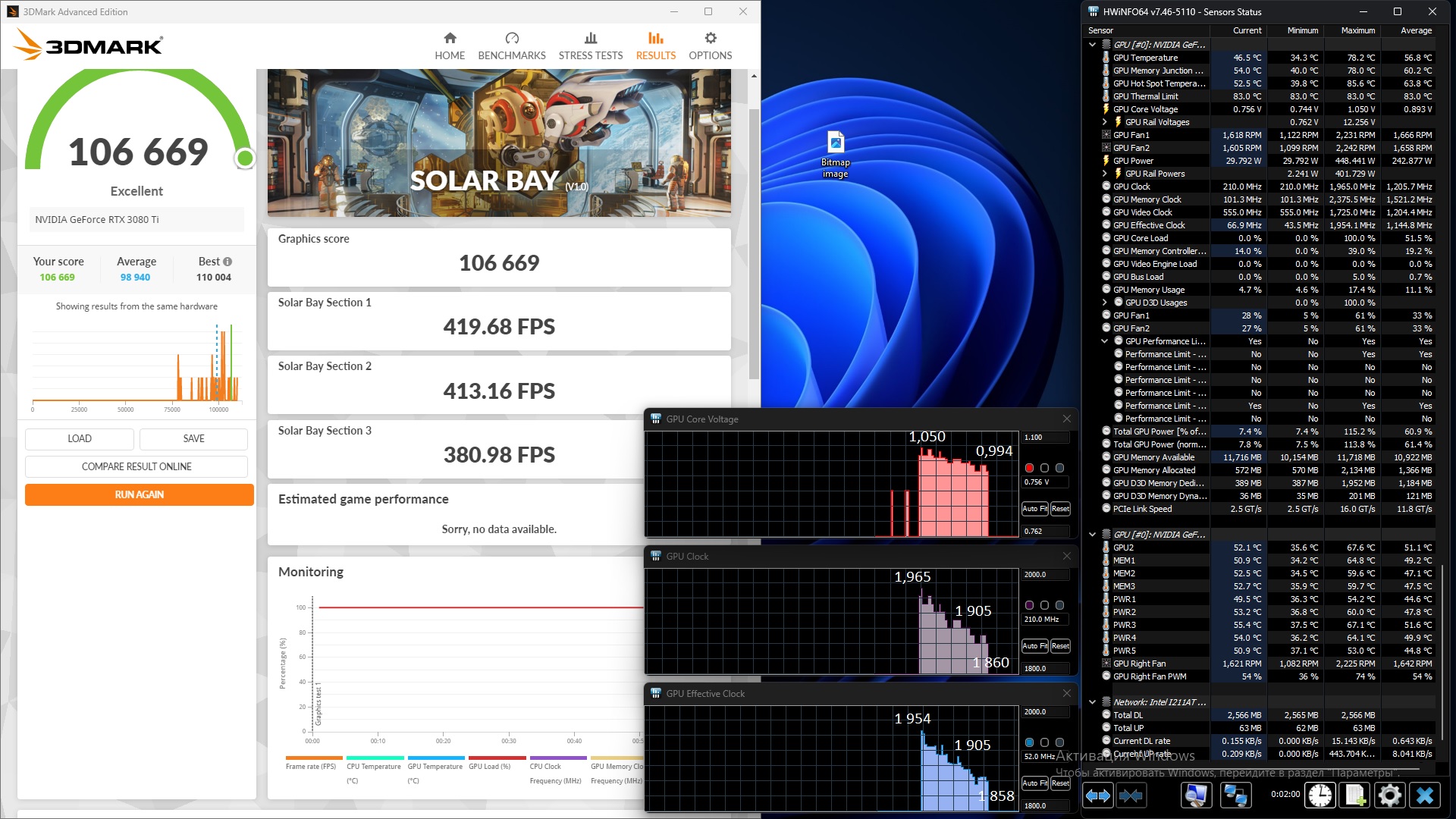1456x819 pixels.
Task: Open the STRESS TESTS tab
Action: (x=590, y=45)
